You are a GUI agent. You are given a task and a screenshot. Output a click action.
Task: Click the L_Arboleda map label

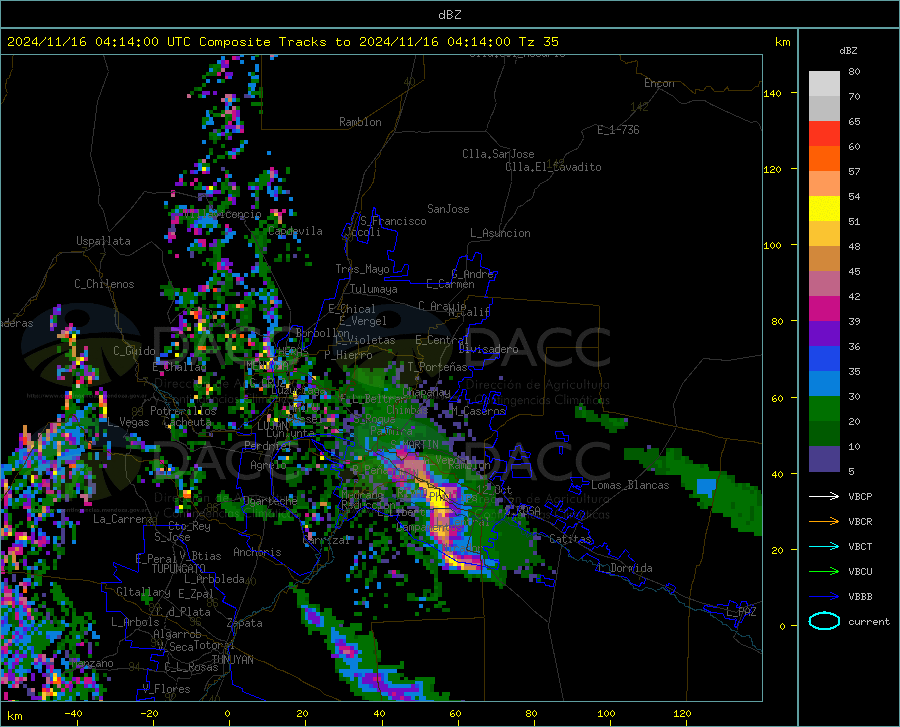pyautogui.click(x=214, y=579)
